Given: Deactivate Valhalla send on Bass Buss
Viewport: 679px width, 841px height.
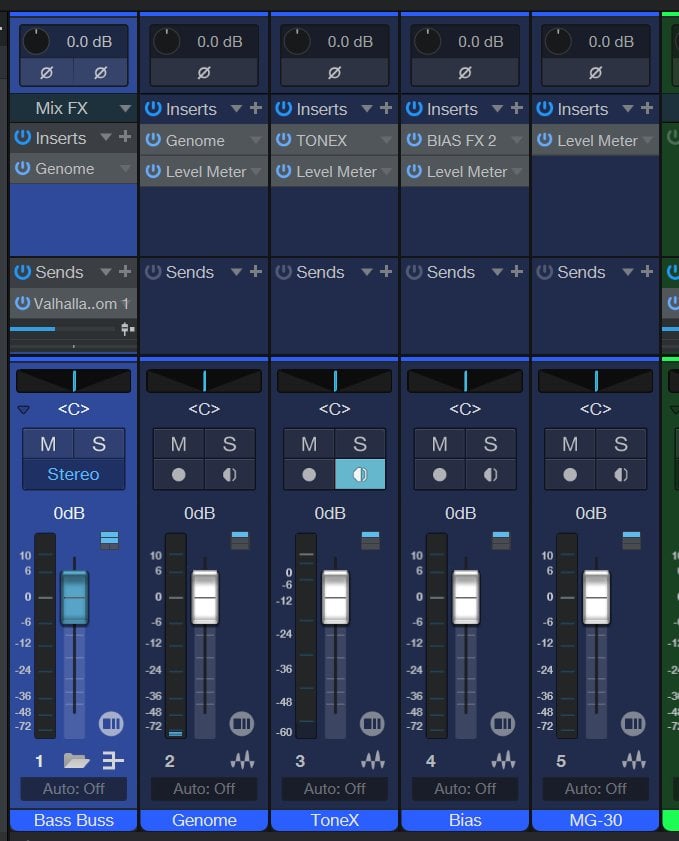Looking at the screenshot, I should [22, 303].
